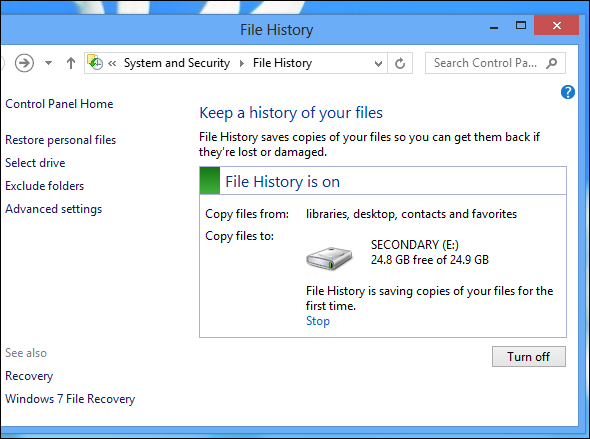Click the Turn off button
The height and width of the screenshot is (439, 590).
pyautogui.click(x=529, y=356)
